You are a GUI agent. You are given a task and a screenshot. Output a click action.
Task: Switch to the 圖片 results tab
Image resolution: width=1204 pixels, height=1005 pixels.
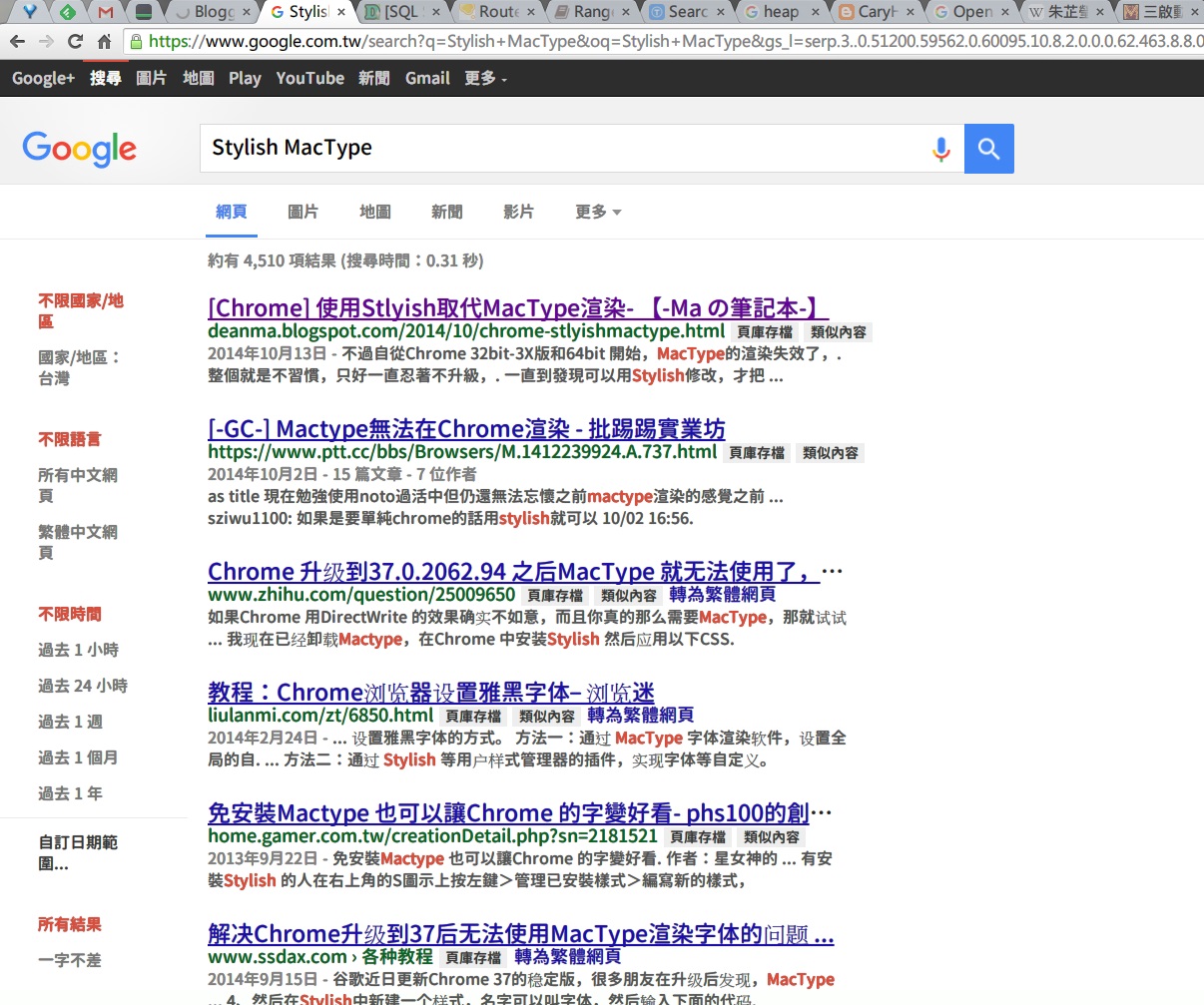pyautogui.click(x=302, y=212)
